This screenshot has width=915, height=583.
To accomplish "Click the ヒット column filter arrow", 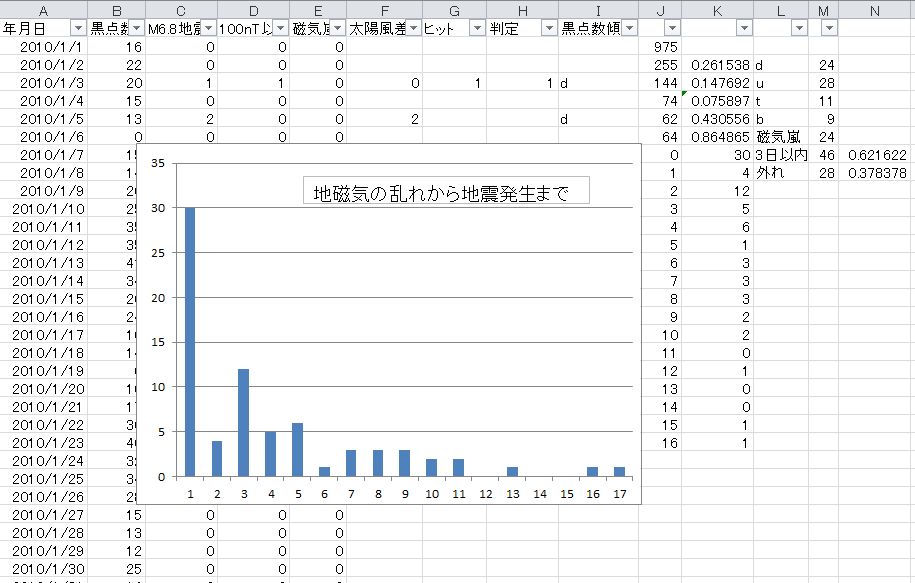I will click(x=477, y=28).
